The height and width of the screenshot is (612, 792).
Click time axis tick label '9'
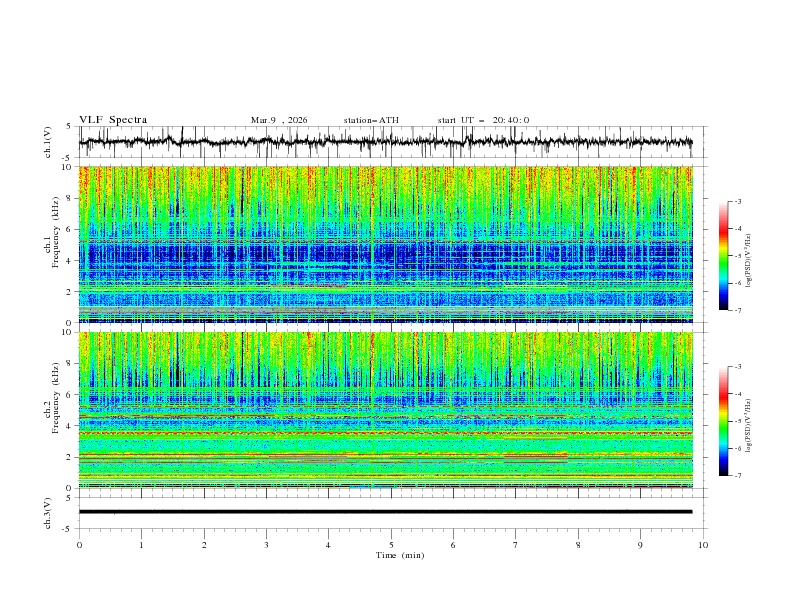(640, 545)
